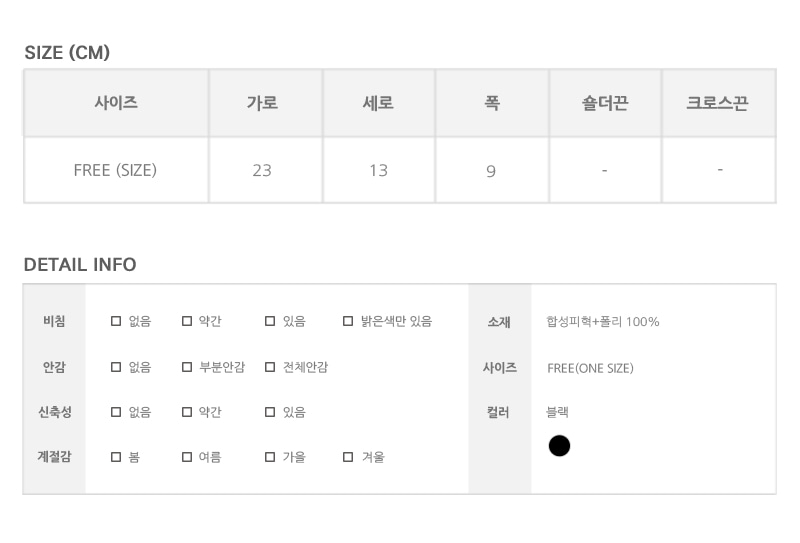Tick the 봄 season checkbox
This screenshot has height=543, width=800.
coord(116,457)
